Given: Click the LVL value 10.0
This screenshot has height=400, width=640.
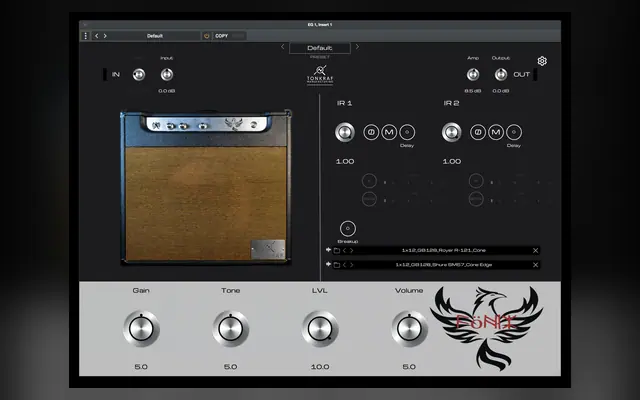Looking at the screenshot, I should coord(320,367).
